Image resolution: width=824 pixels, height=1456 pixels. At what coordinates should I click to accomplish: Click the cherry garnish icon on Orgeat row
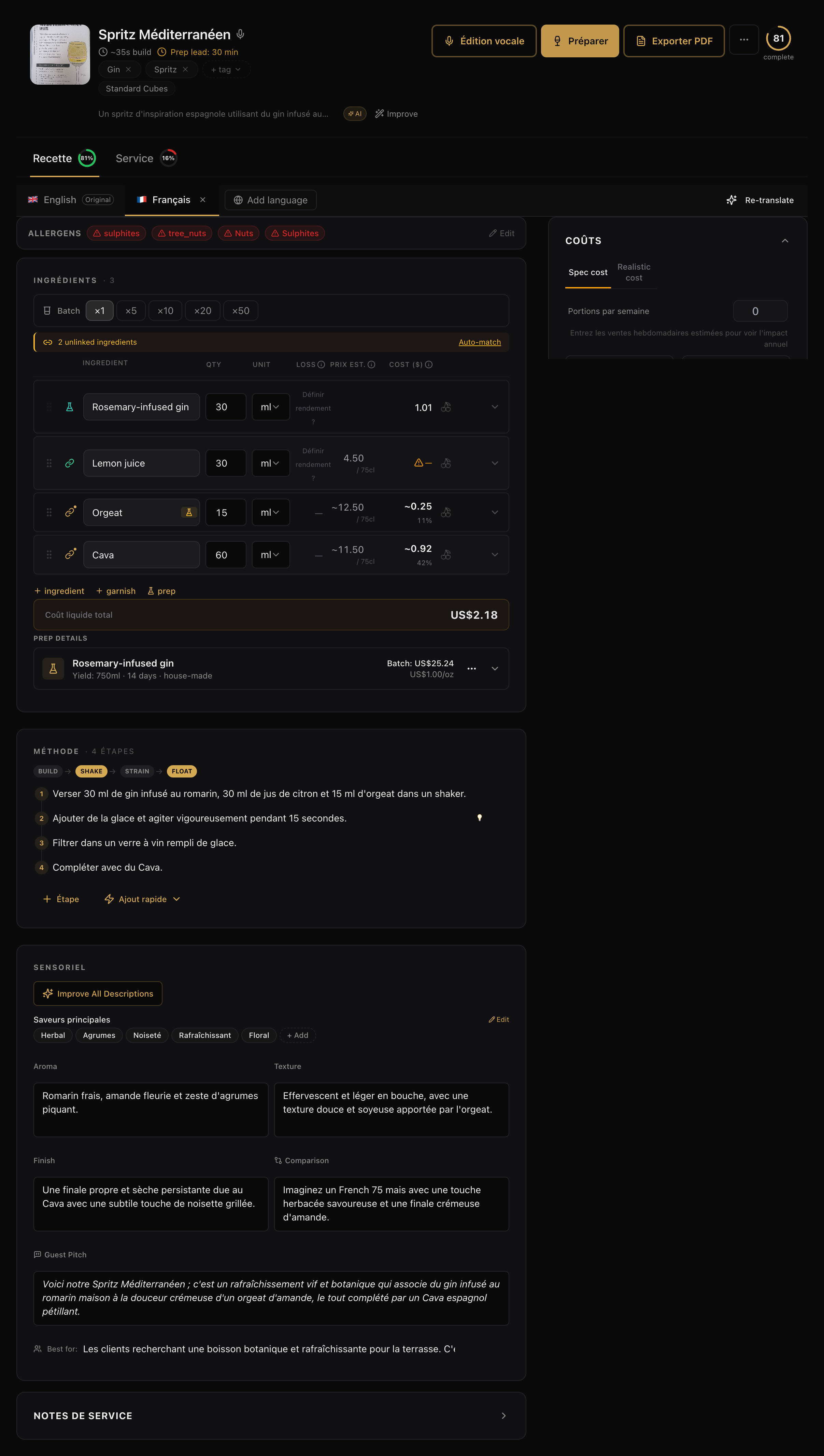[x=446, y=512]
